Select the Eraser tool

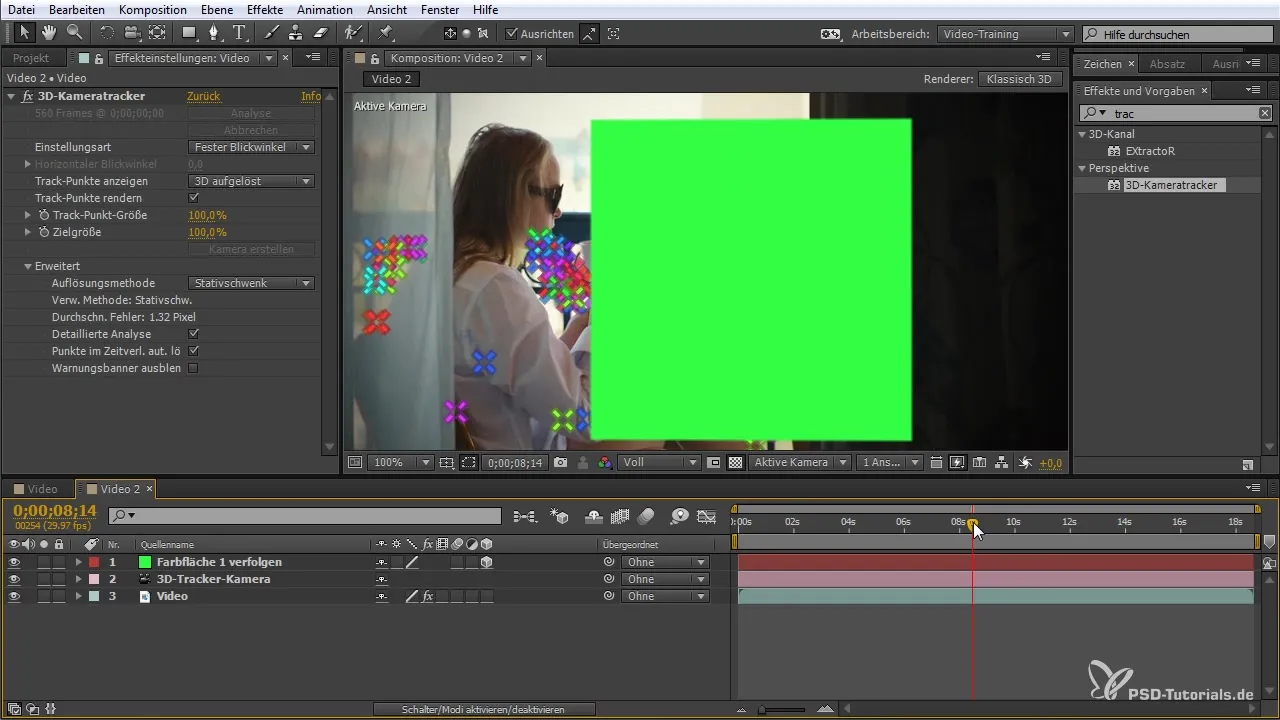[321, 33]
